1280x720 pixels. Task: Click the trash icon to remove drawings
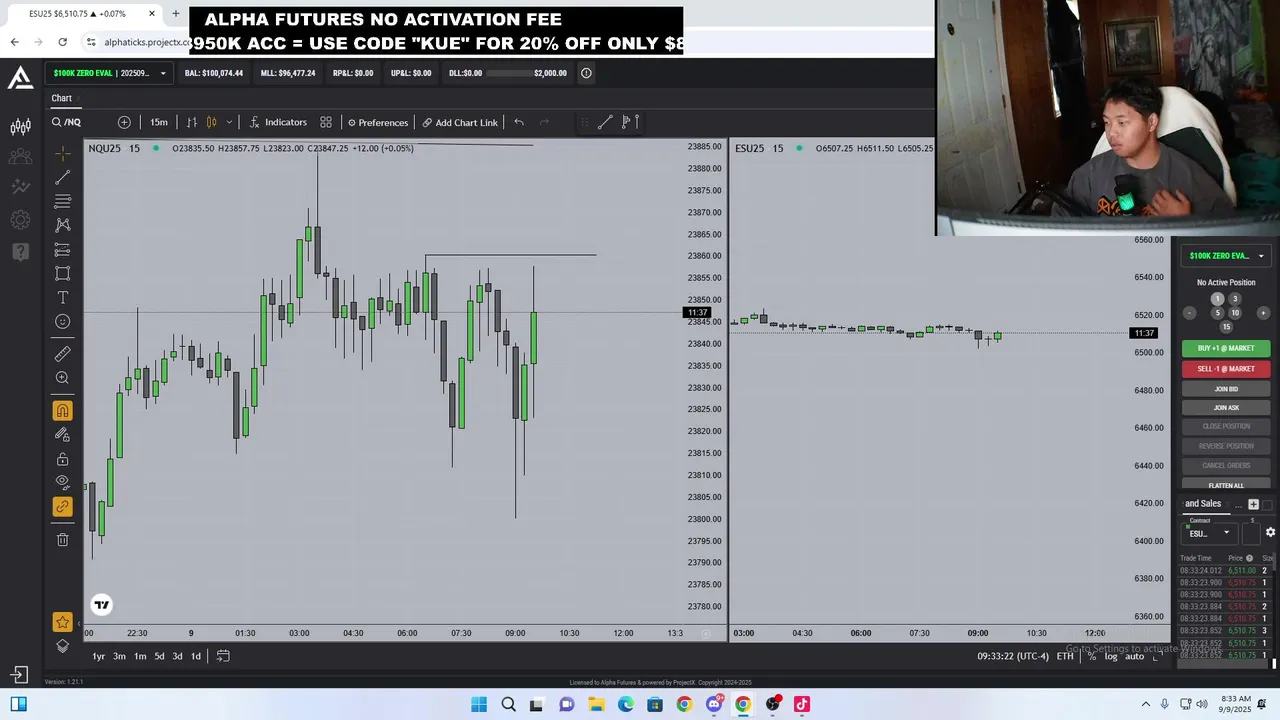tap(62, 539)
